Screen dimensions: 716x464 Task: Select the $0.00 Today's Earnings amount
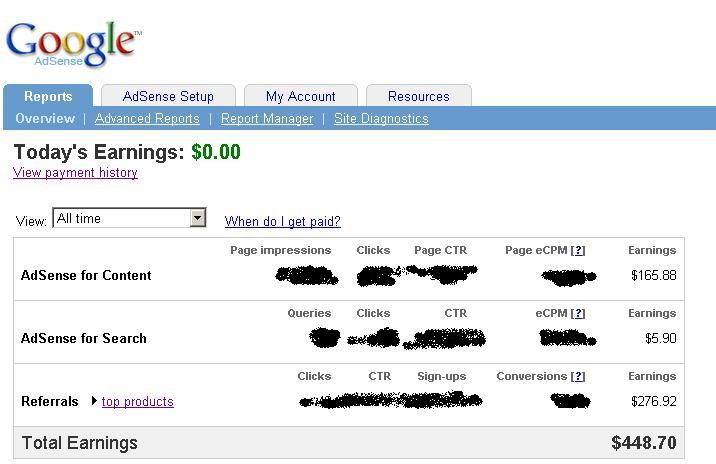216,152
